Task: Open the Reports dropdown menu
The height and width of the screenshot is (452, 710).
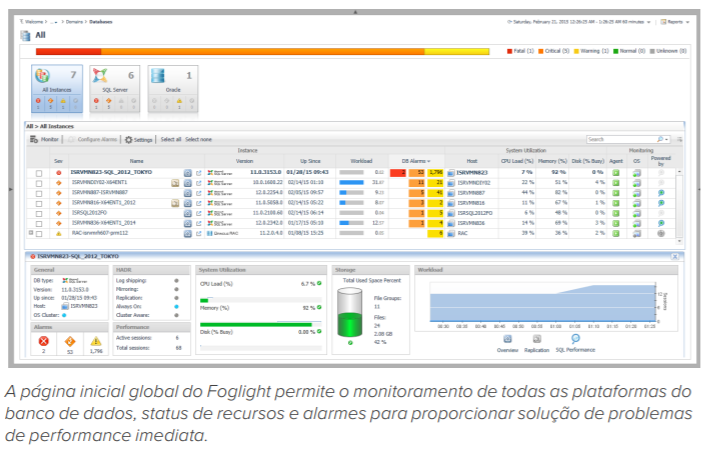Action: coord(672,20)
